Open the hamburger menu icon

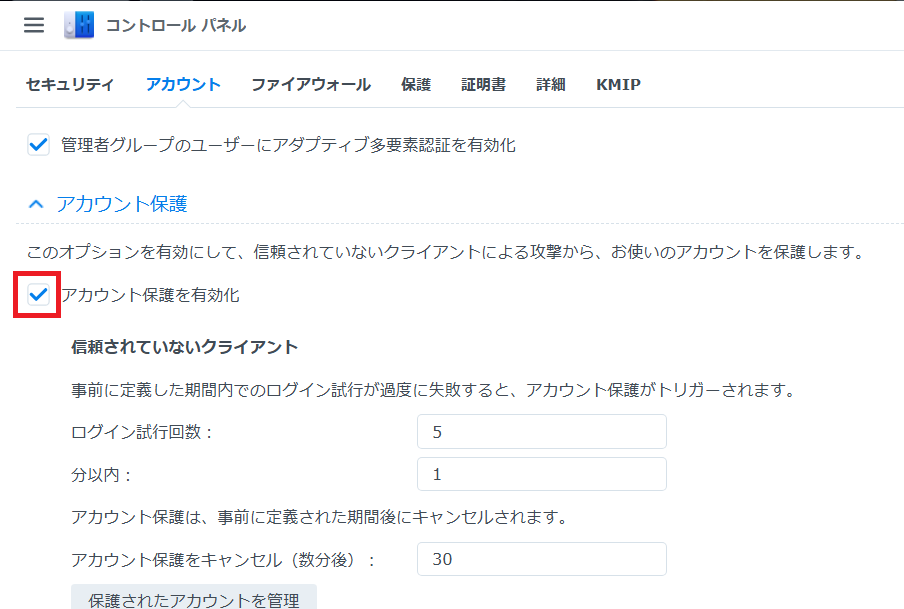point(34,25)
